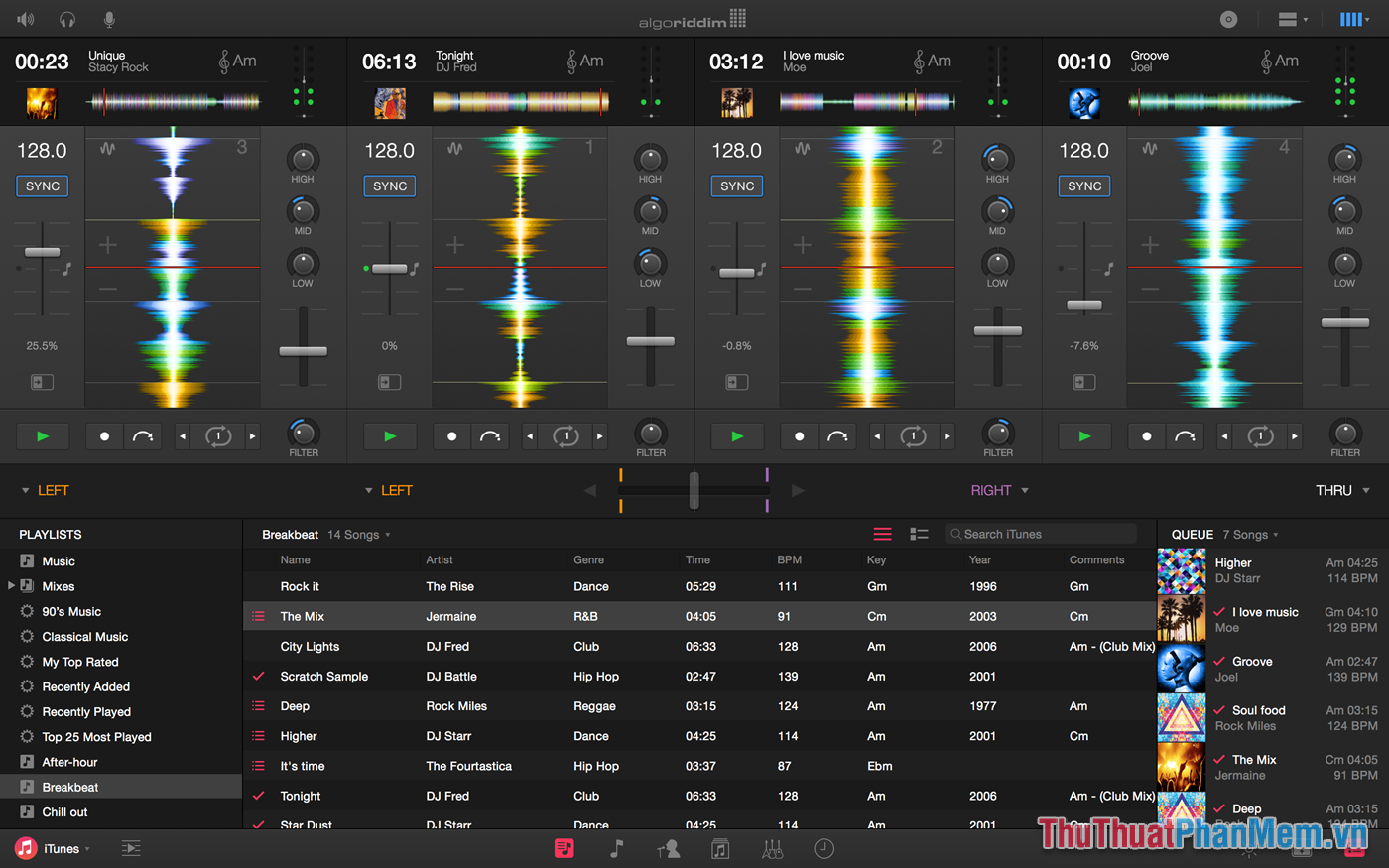Open the settings gear in the top bar
Viewport: 1389px width, 868px height.
[x=1228, y=19]
